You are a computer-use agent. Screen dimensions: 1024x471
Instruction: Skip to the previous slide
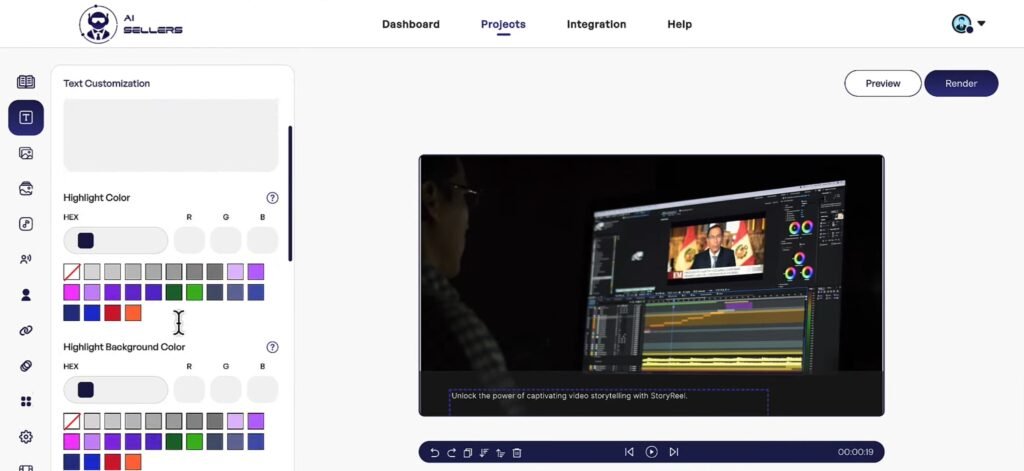point(629,452)
